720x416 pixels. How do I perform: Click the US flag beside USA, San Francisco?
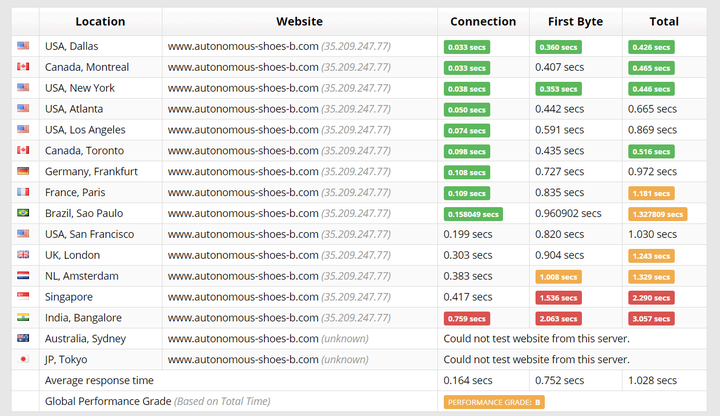(x=23, y=234)
